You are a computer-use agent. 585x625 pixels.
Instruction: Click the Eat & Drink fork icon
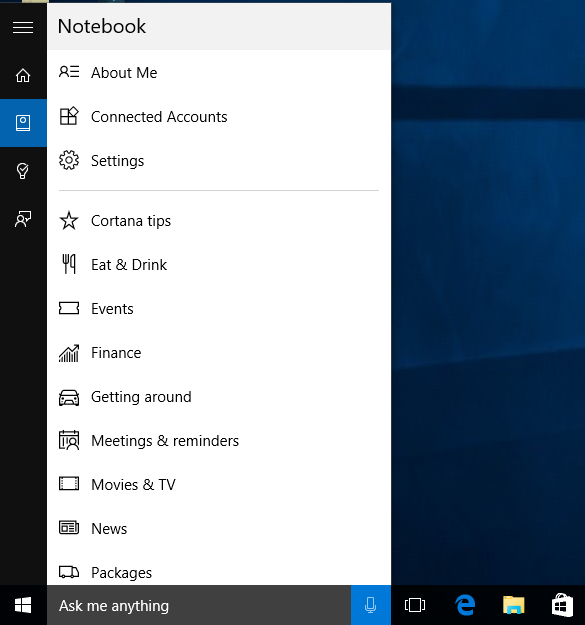69,264
